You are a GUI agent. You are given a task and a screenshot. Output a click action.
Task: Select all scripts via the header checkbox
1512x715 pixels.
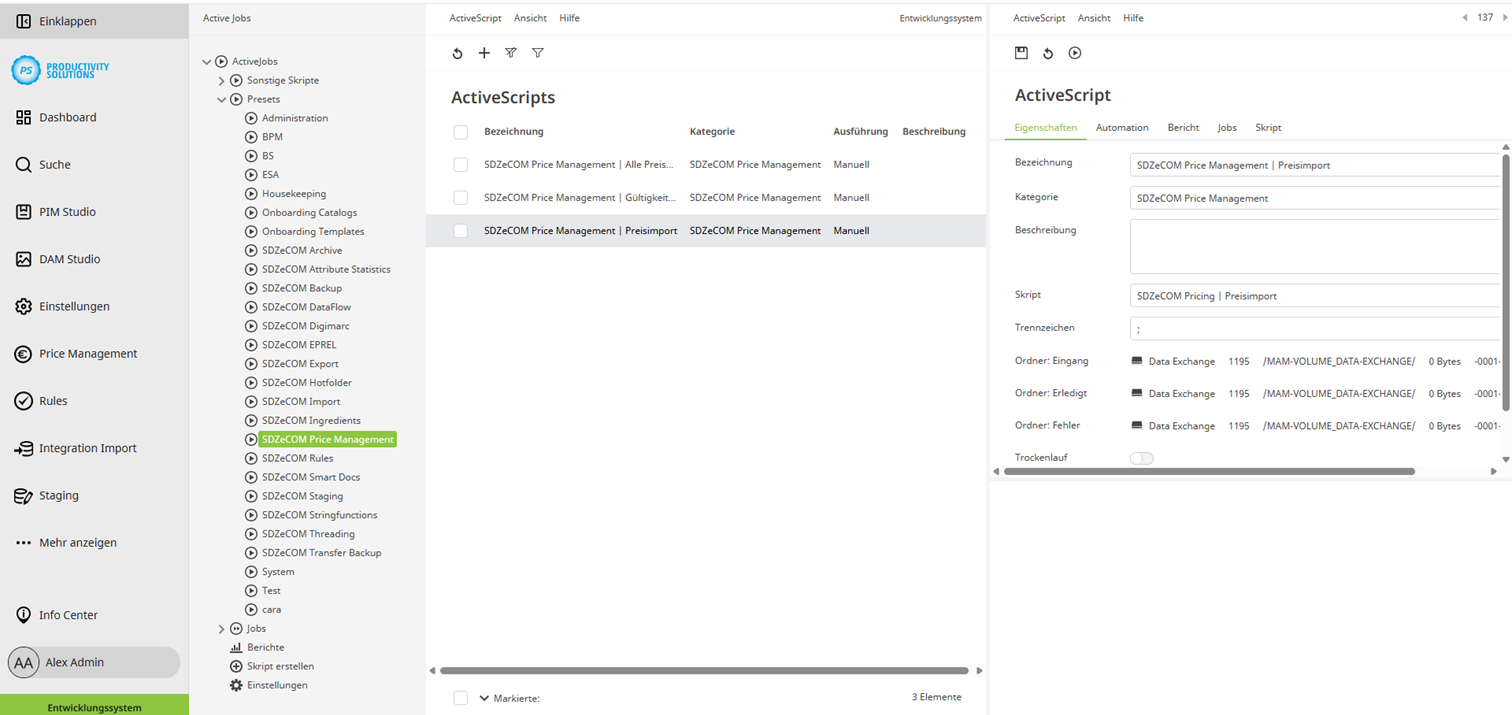pyautogui.click(x=460, y=131)
